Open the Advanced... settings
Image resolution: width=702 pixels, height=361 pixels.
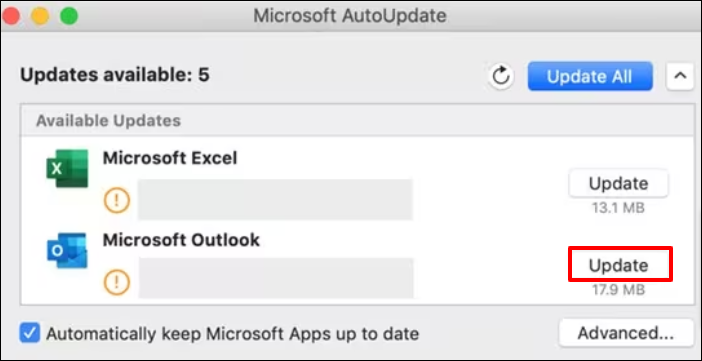[626, 333]
